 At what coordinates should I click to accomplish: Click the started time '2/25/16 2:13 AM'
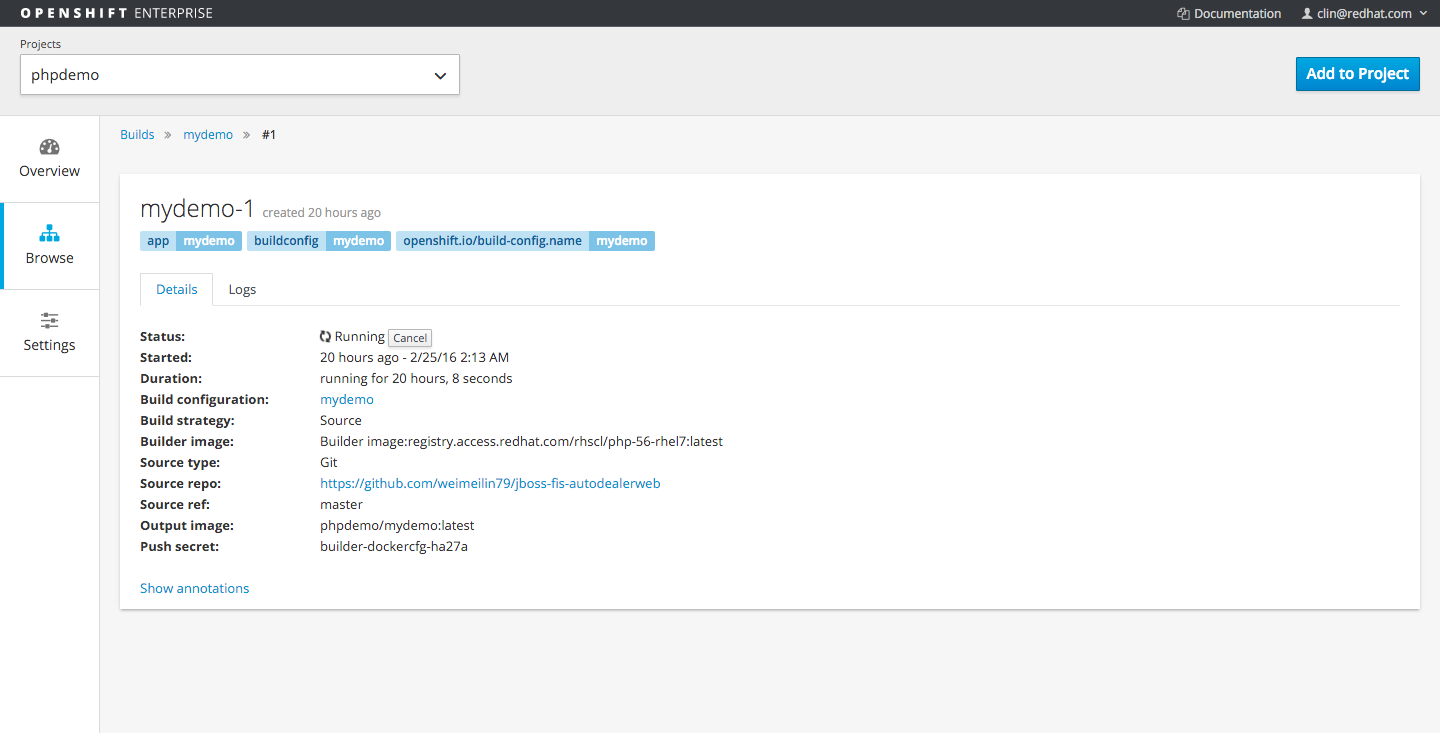pyautogui.click(x=459, y=357)
